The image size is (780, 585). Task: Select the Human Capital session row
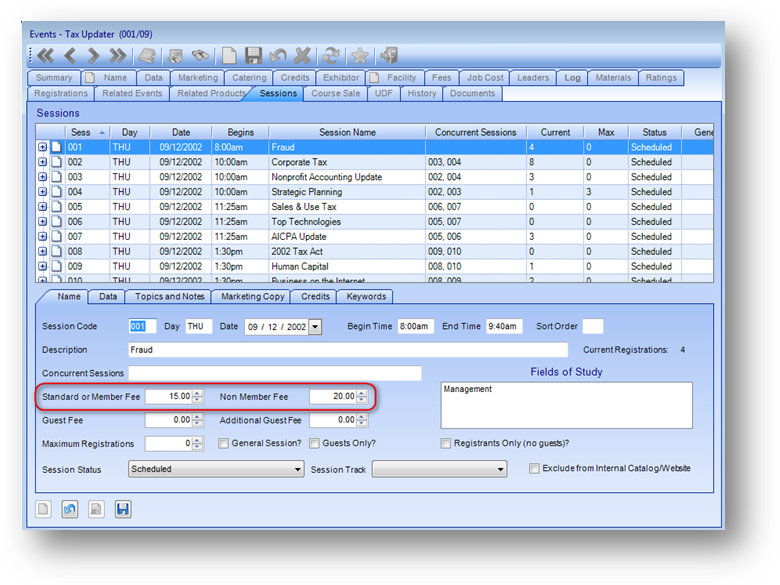[x=374, y=266]
